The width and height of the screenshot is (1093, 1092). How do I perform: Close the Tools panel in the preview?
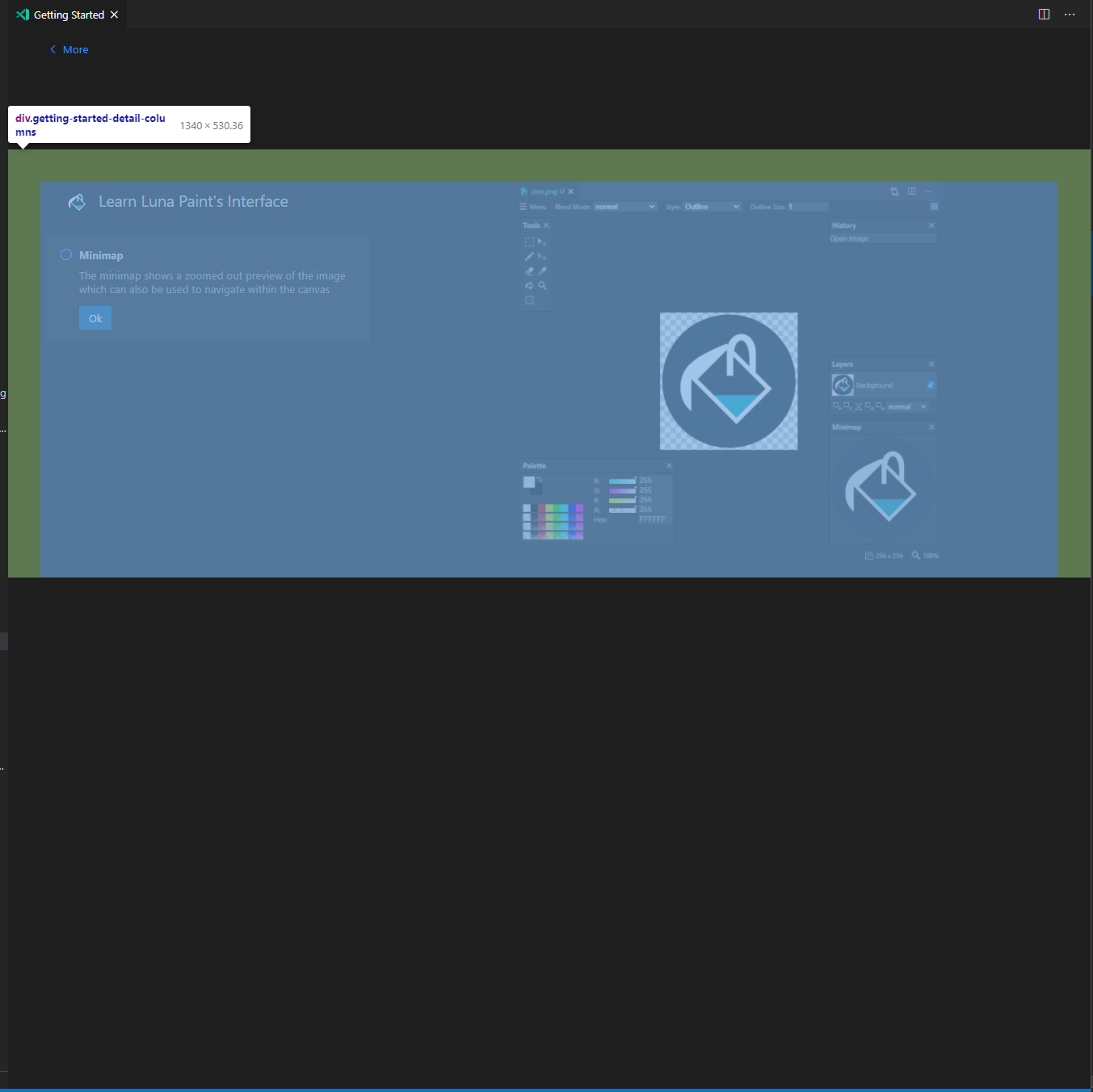(x=546, y=225)
